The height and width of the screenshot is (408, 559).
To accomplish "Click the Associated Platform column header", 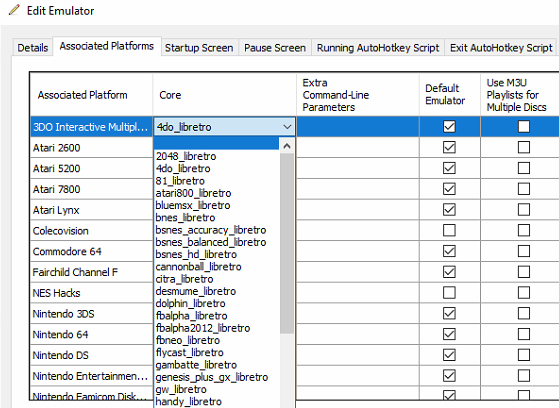I will [x=92, y=95].
